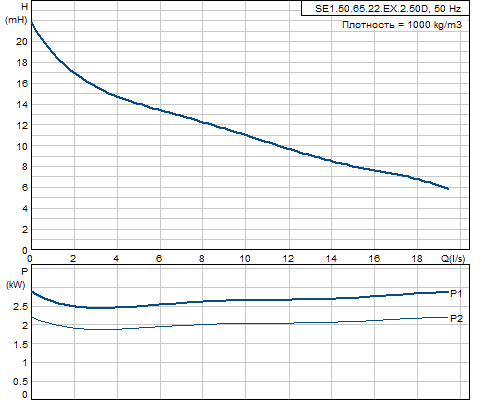Image resolution: width=500 pixels, height=400 pixels.
Task: Click the 4 on the flow axis
Action: (116, 258)
